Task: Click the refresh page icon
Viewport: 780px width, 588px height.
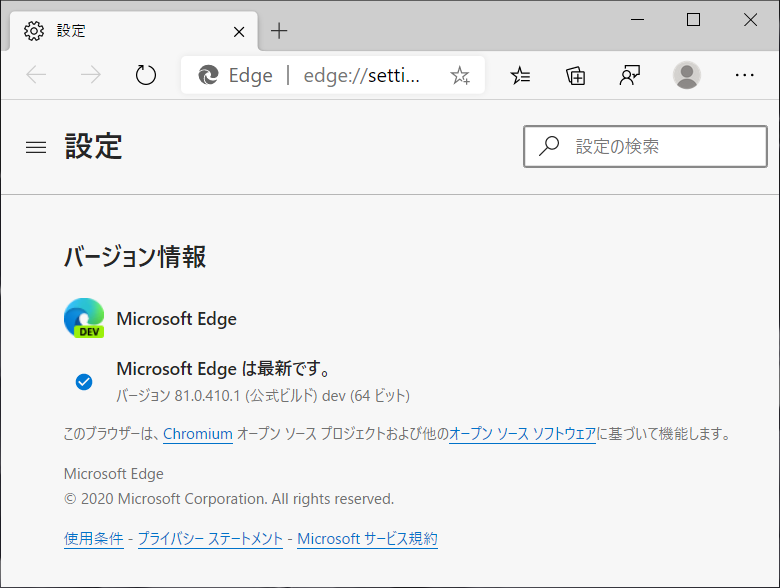Action: 146,75
